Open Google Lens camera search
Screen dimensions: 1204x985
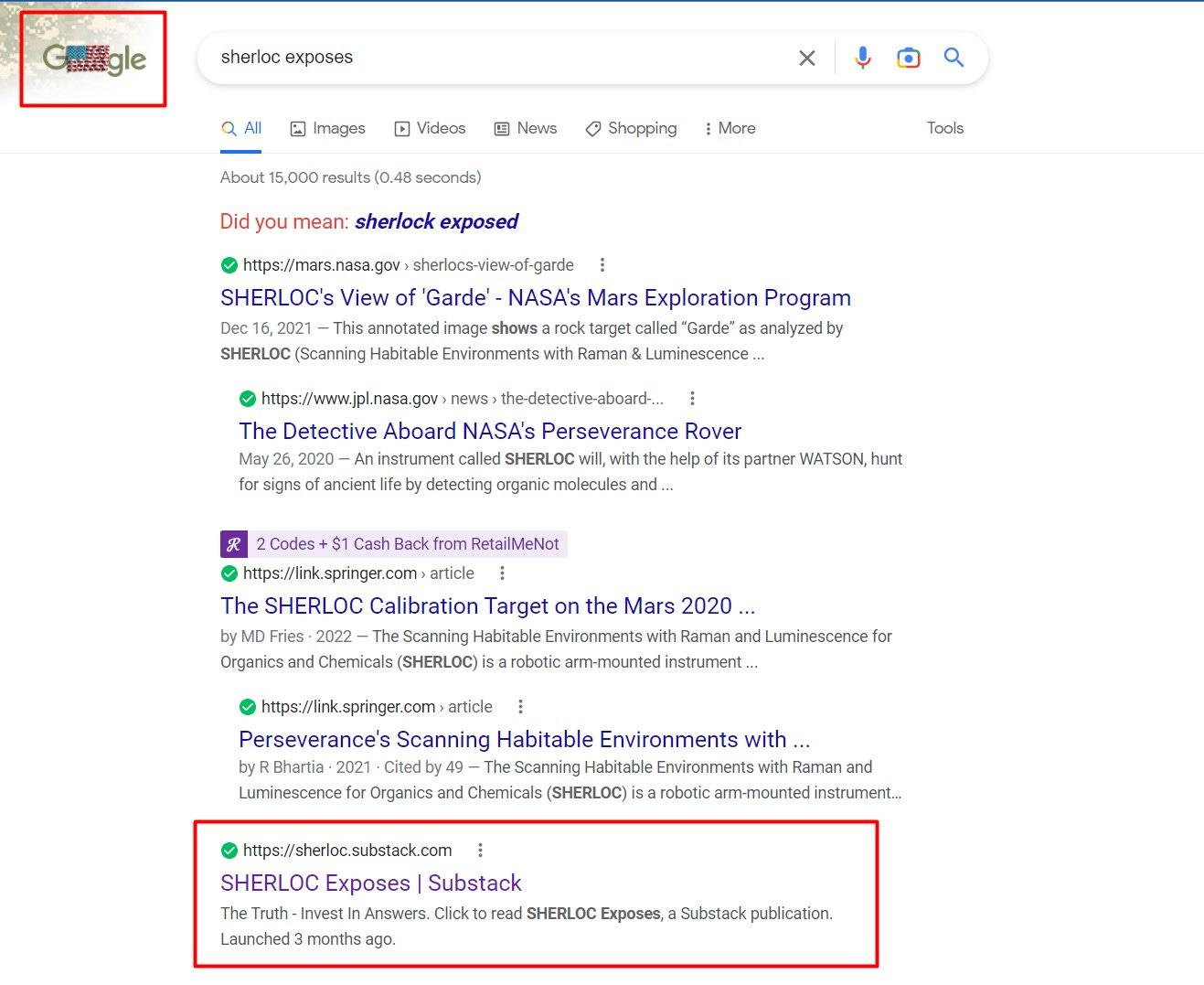[x=908, y=59]
